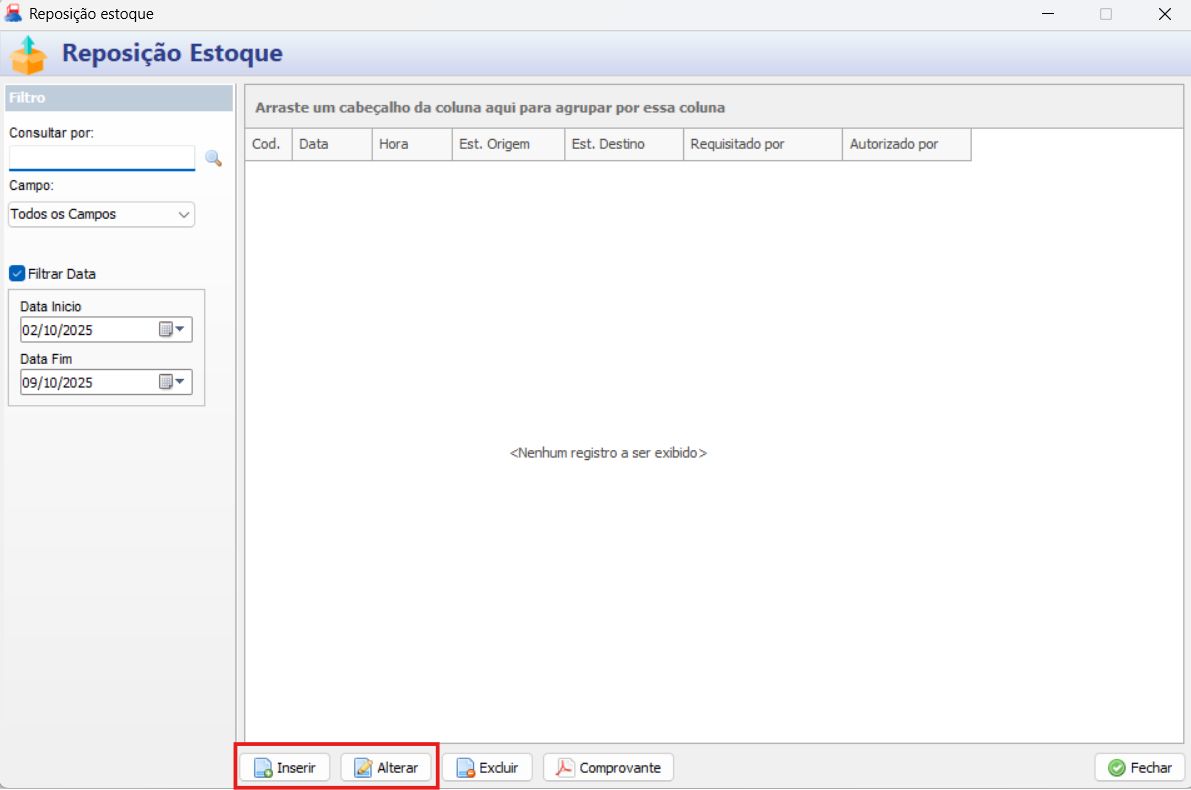Uncheck the Filtrar Data checkbox
Viewport: 1191px width, 790px height.
click(17, 274)
